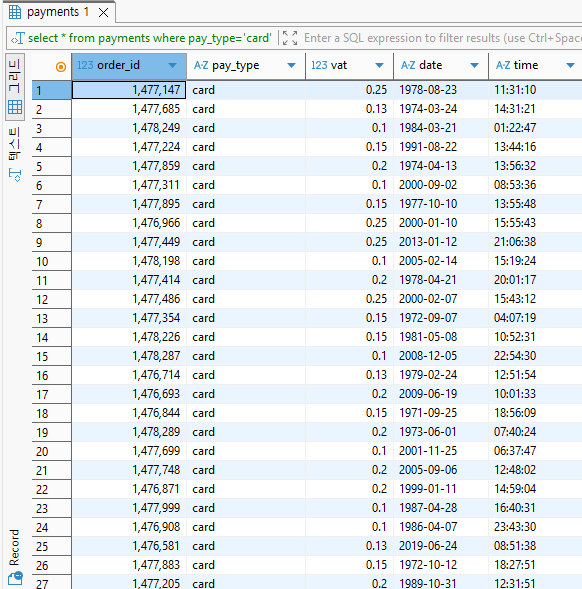Select cell with order_id 1,476,714
The image size is (582, 589).
[x=129, y=375]
